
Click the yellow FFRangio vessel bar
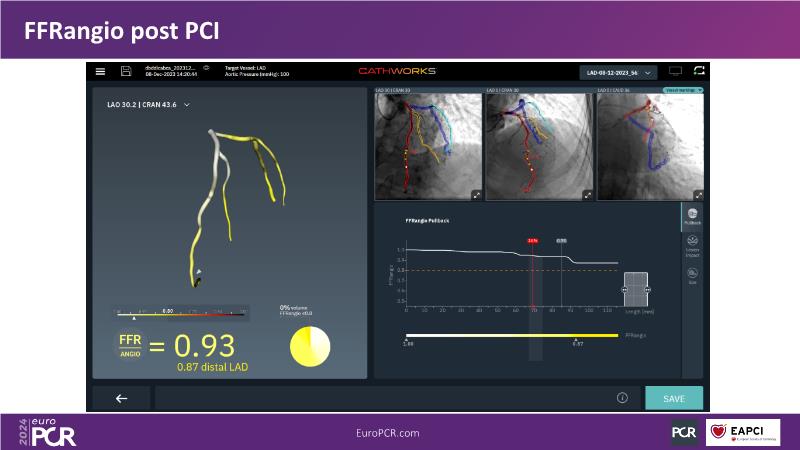tap(510, 336)
